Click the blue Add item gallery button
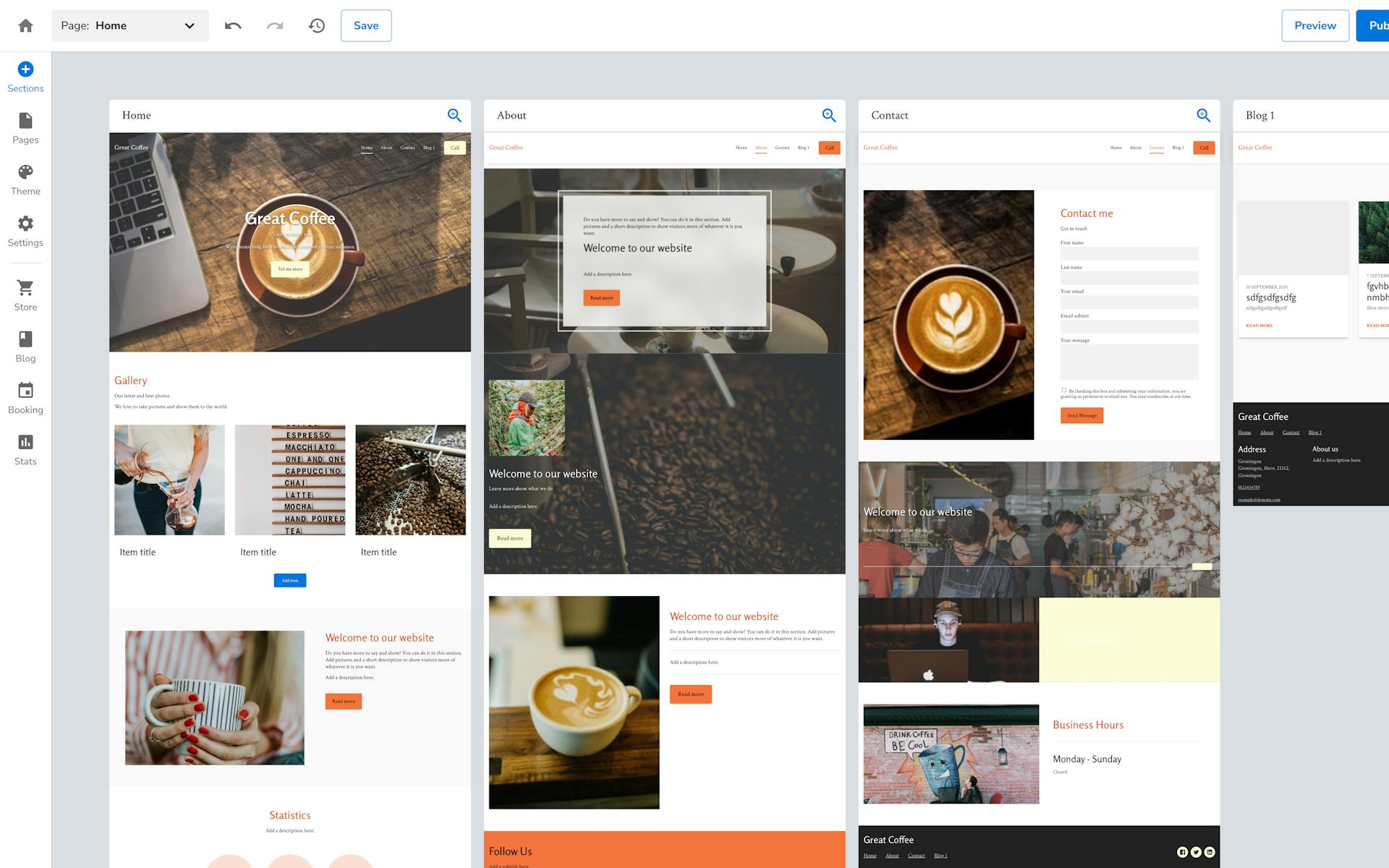This screenshot has height=868, width=1389. point(289,580)
